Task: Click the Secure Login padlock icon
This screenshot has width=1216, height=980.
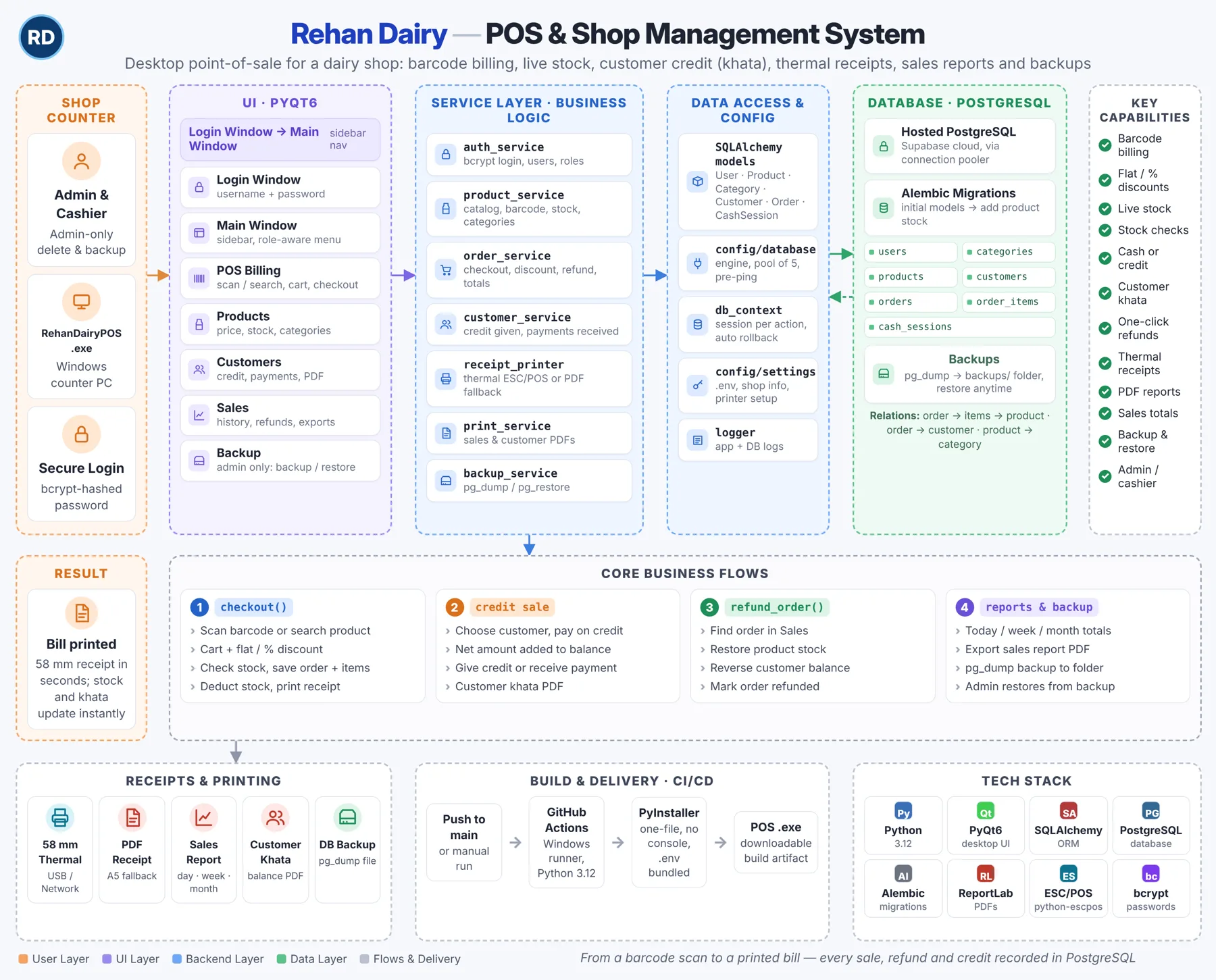Action: (x=82, y=434)
